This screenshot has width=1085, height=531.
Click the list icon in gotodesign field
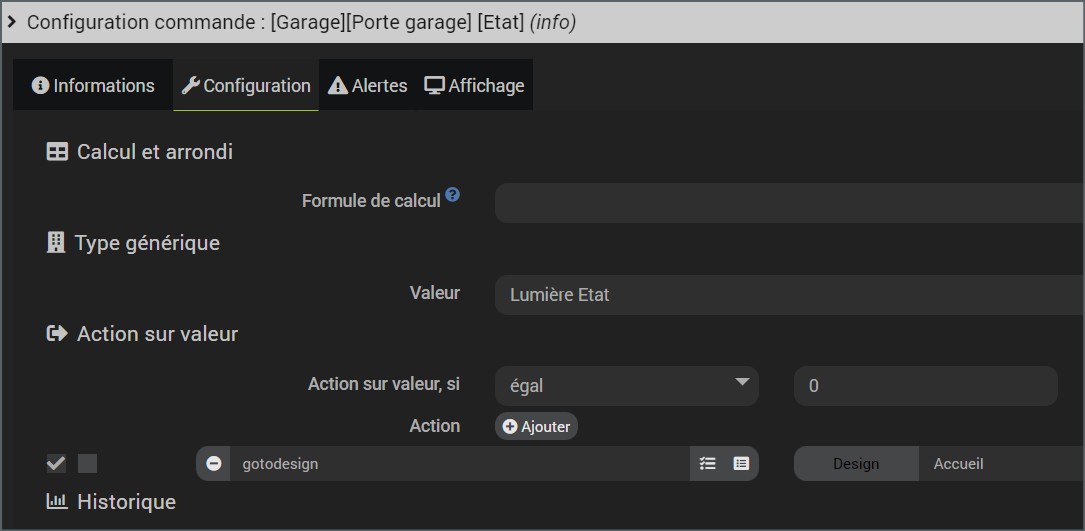click(x=741, y=464)
